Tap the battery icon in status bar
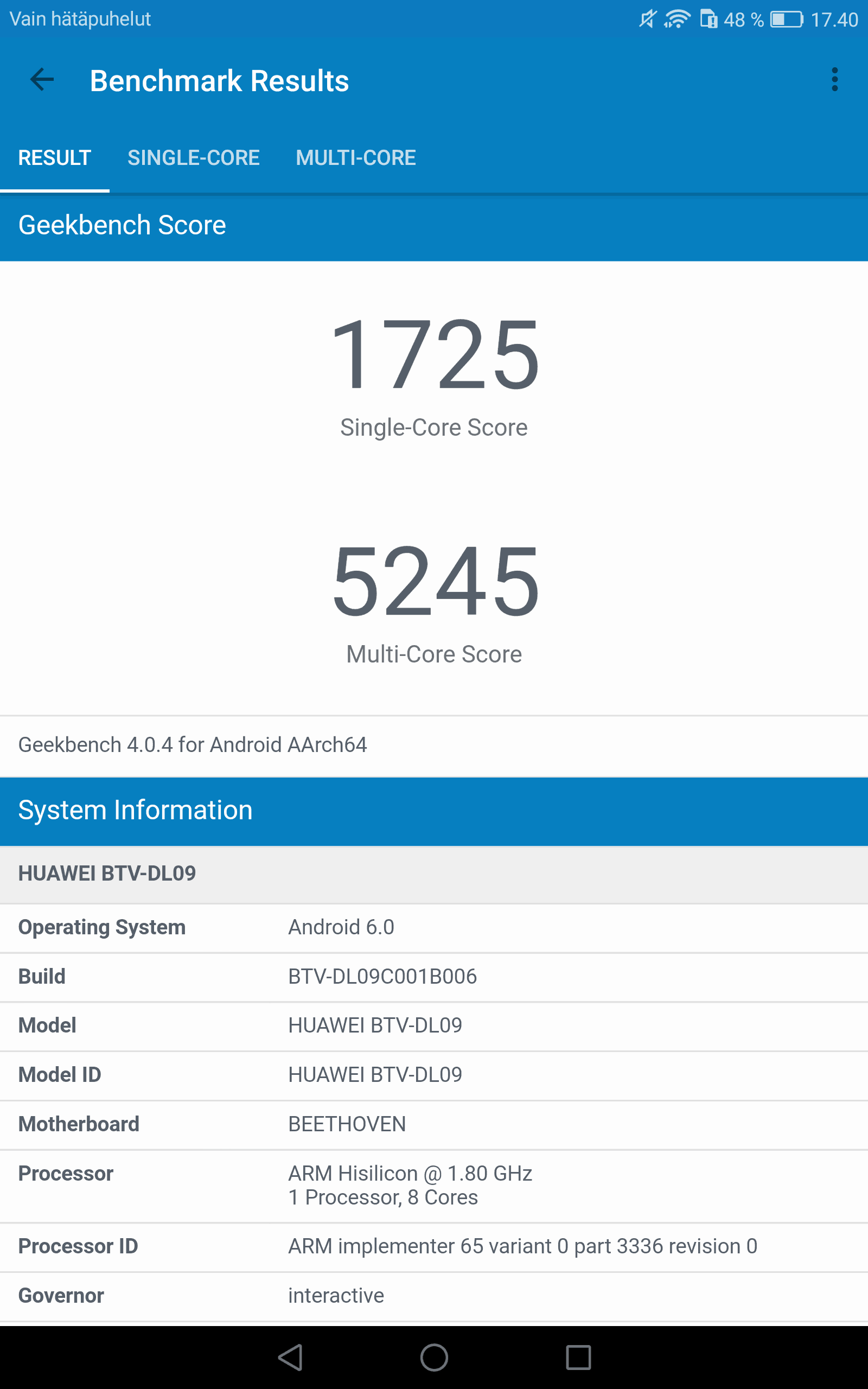The width and height of the screenshot is (868, 1389). [x=786, y=20]
